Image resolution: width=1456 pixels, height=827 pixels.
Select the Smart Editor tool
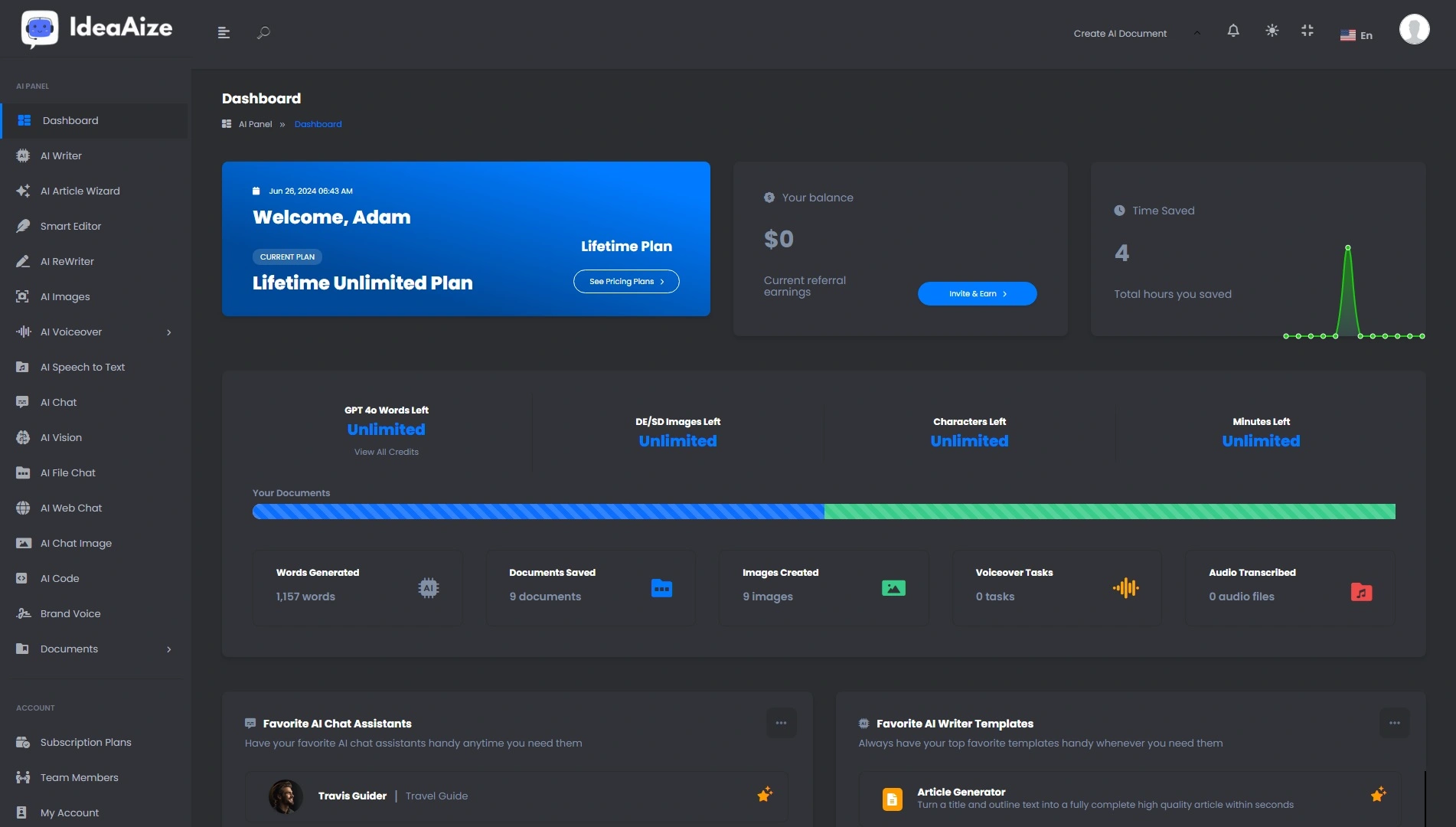(x=70, y=226)
